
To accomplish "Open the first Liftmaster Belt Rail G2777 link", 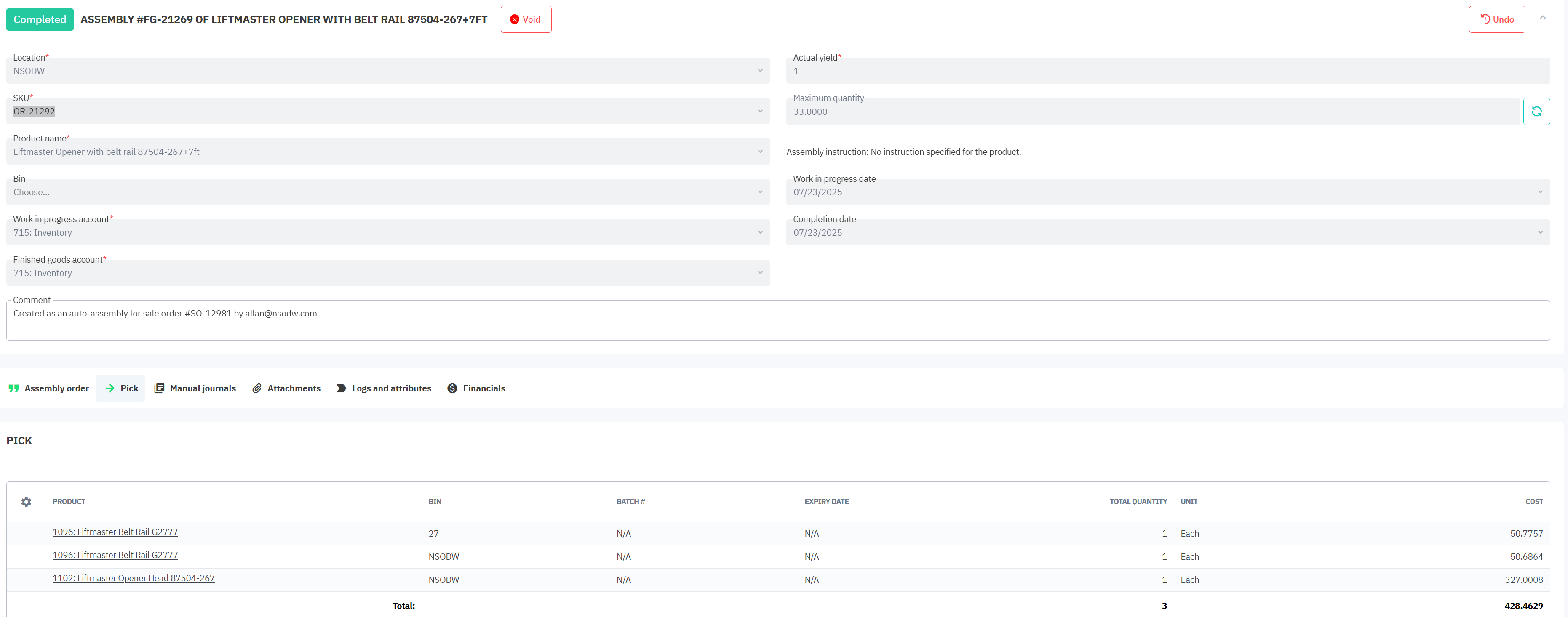I will (115, 532).
